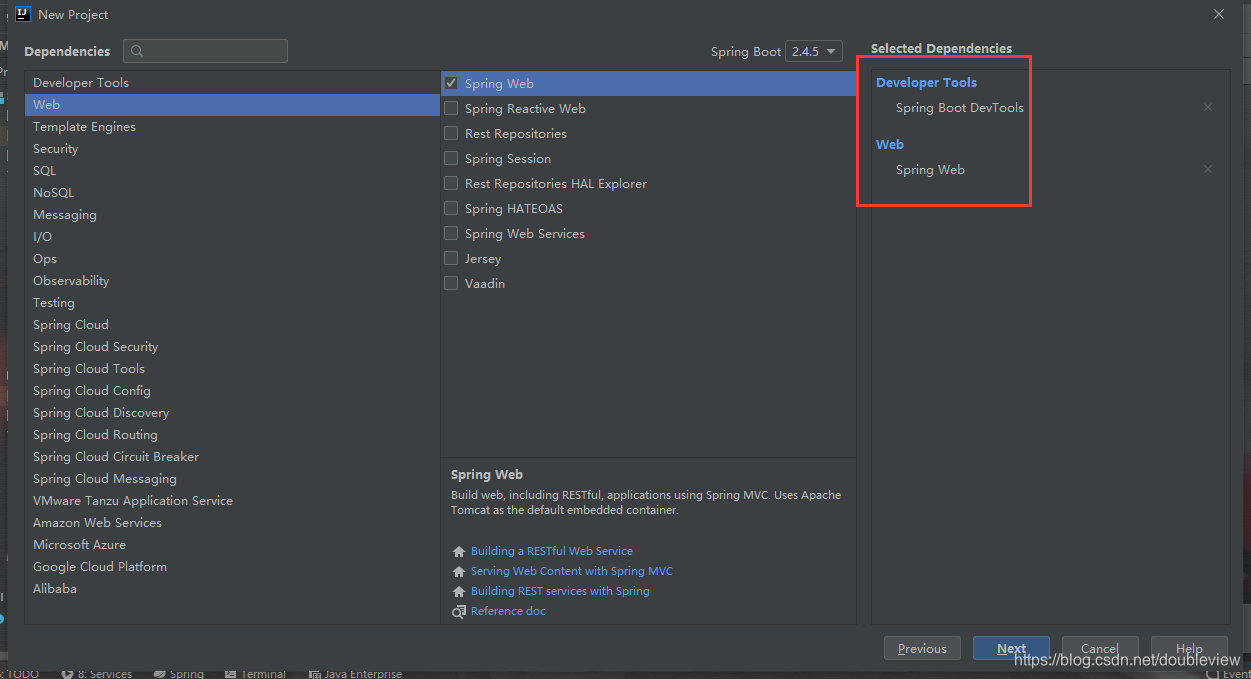This screenshot has height=679, width=1251.
Task: Select Spring Cloud Routing category
Action: pos(232,435)
